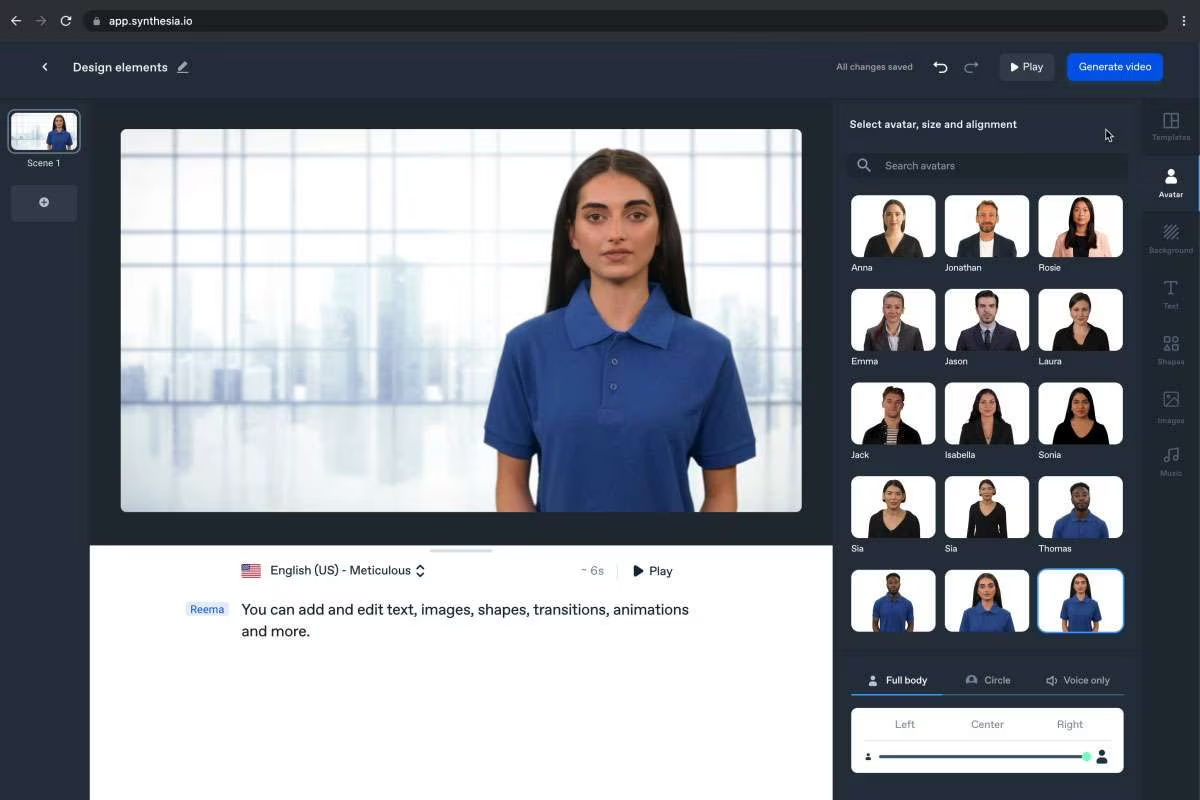Choose the Emma avatar
The width and height of the screenshot is (1200, 800).
[893, 320]
